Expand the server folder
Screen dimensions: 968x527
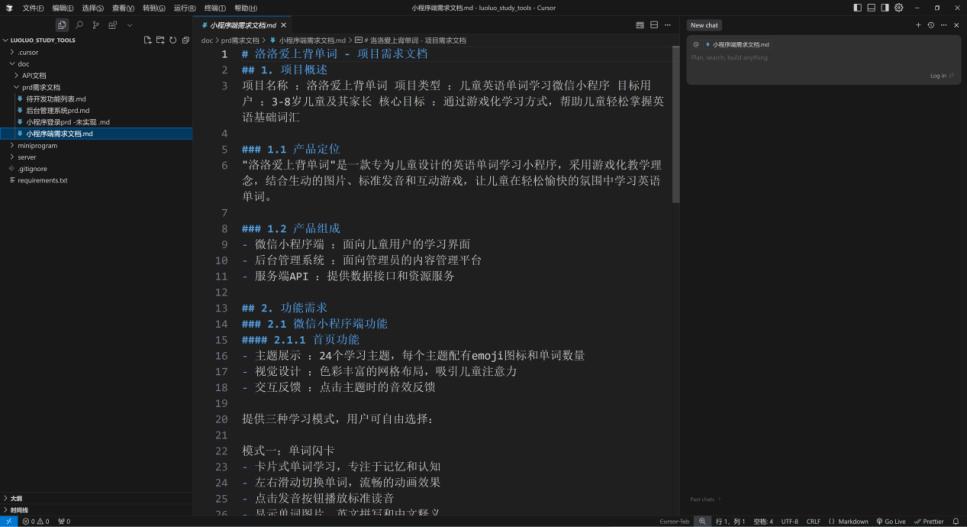pos(27,157)
